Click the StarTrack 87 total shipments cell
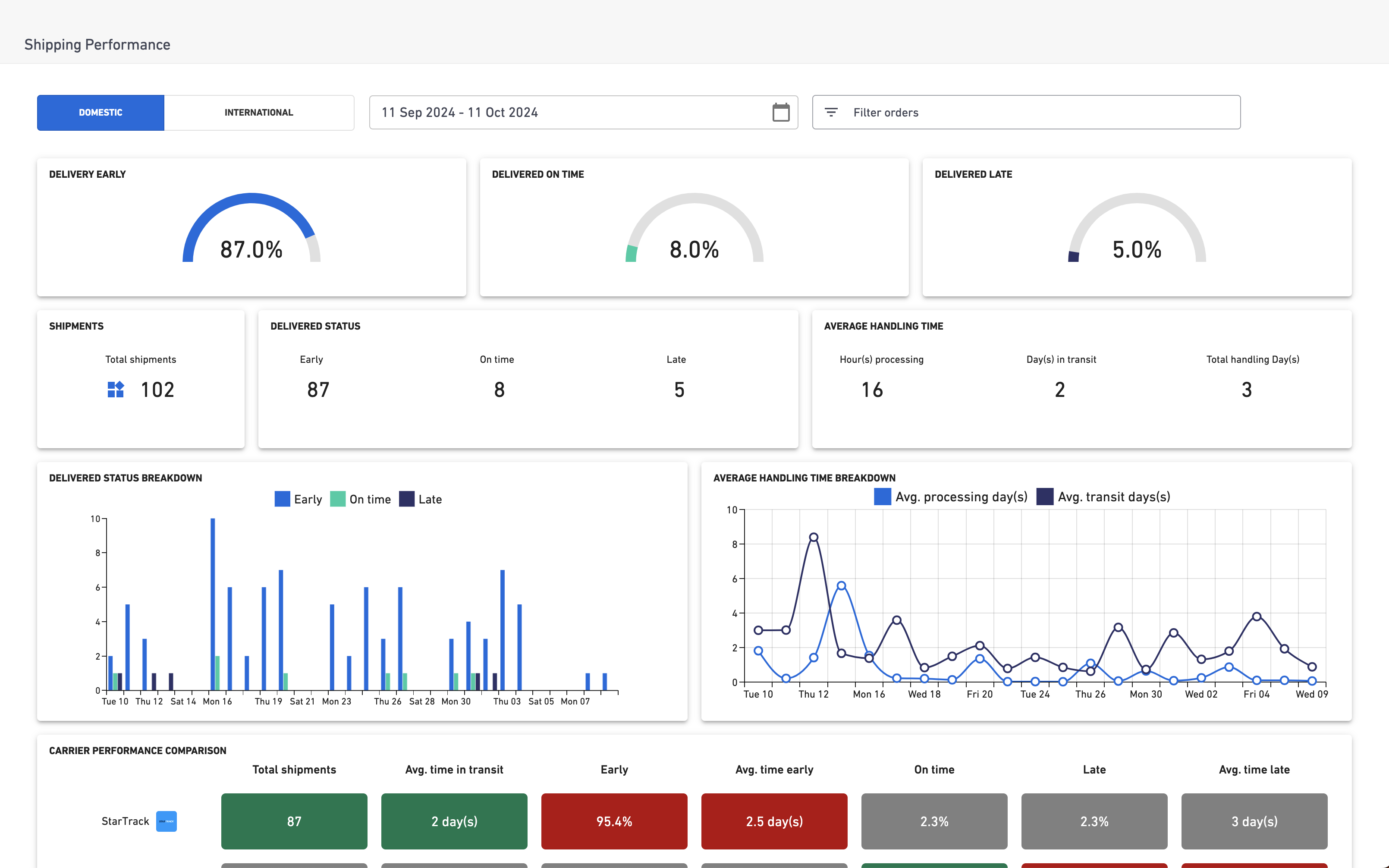The width and height of the screenshot is (1389, 868). 294,821
